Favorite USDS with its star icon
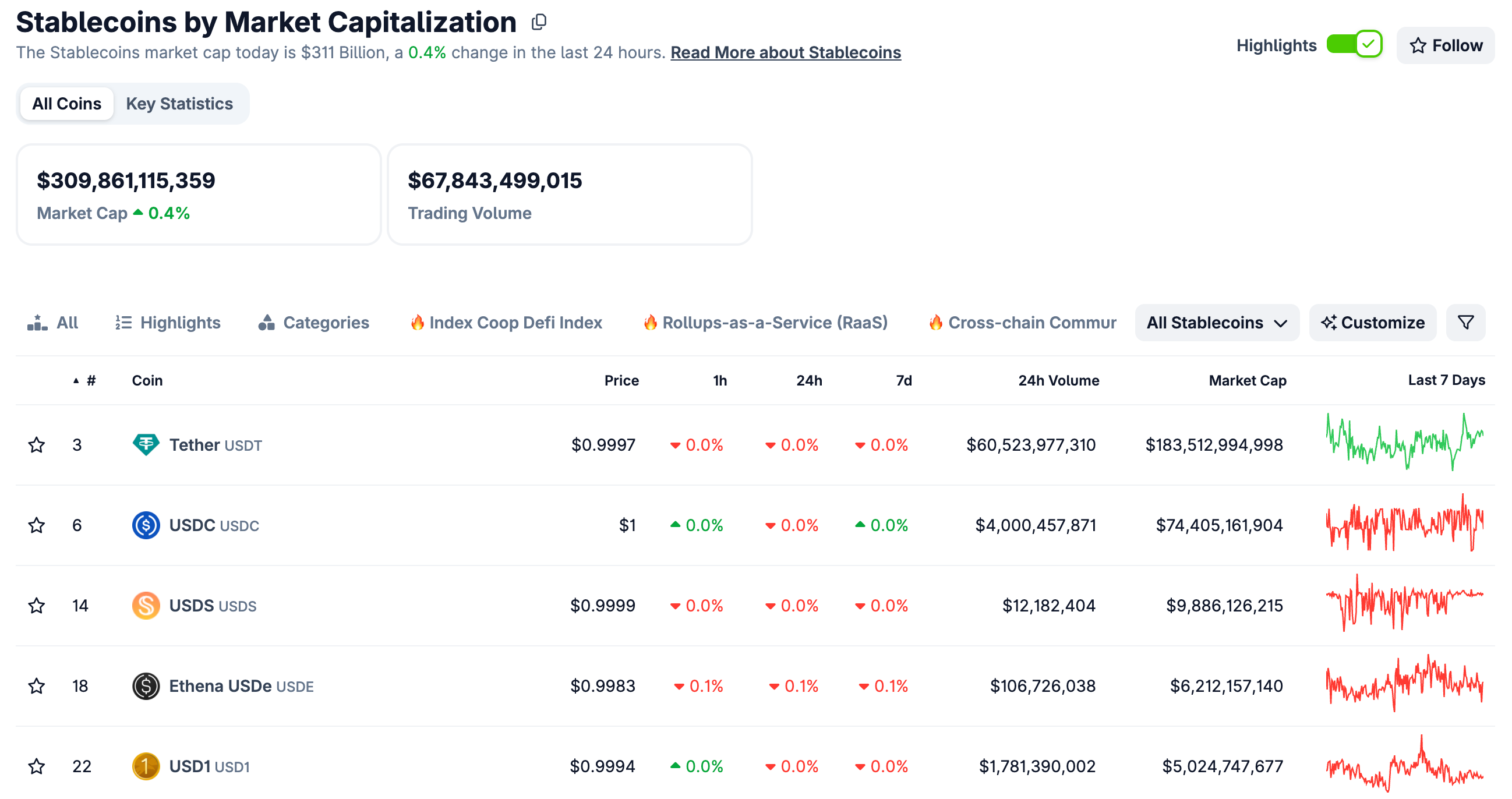Image resolution: width=1512 pixels, height=799 pixels. click(x=37, y=605)
